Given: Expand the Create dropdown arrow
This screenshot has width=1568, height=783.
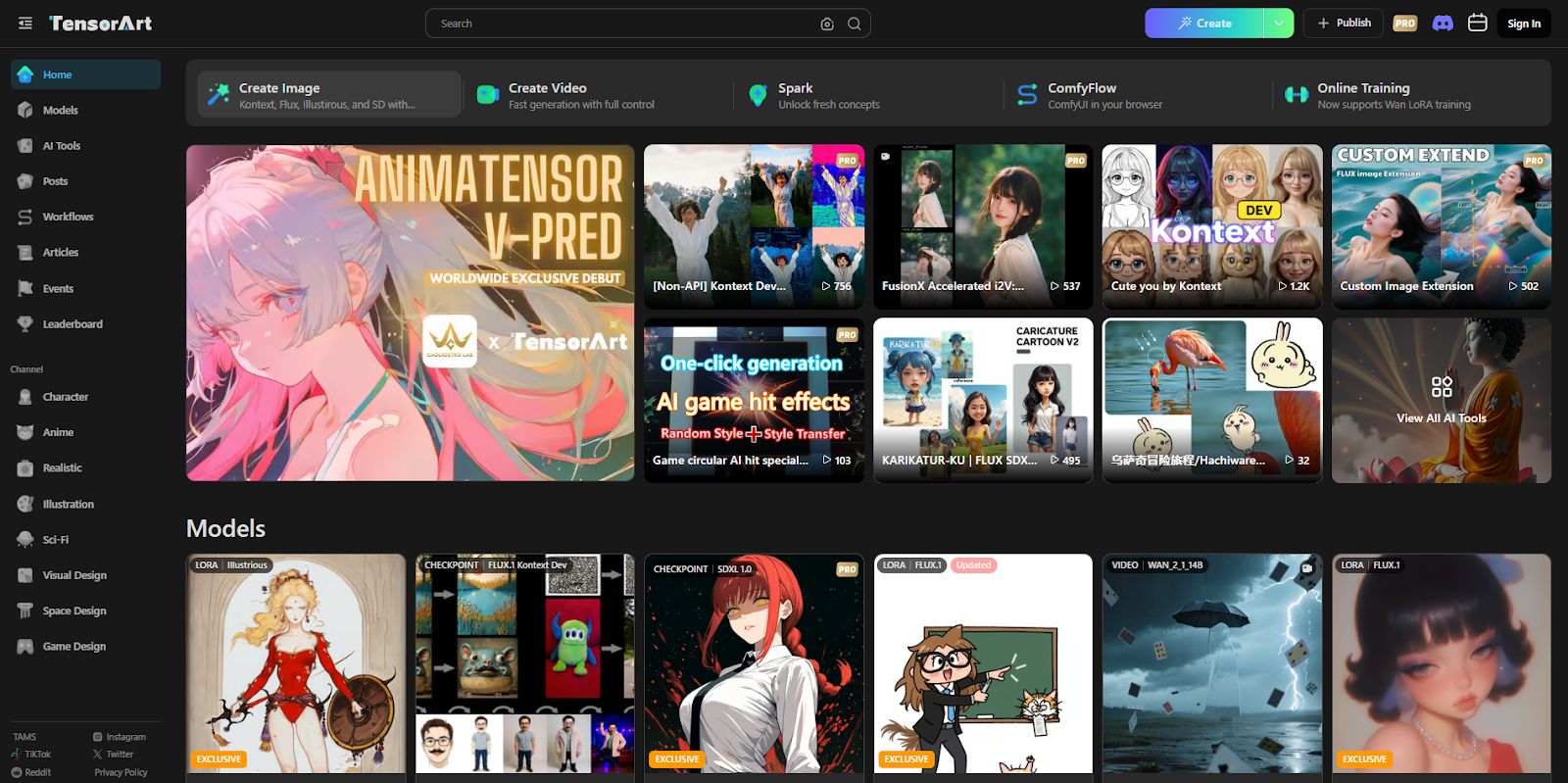Looking at the screenshot, I should (1279, 24).
